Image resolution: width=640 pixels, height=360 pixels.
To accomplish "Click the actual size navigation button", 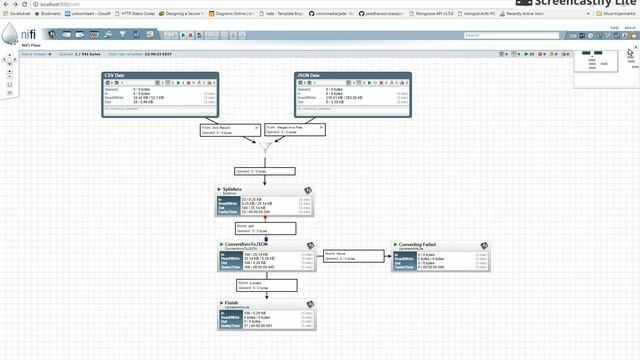I will pos(10,93).
